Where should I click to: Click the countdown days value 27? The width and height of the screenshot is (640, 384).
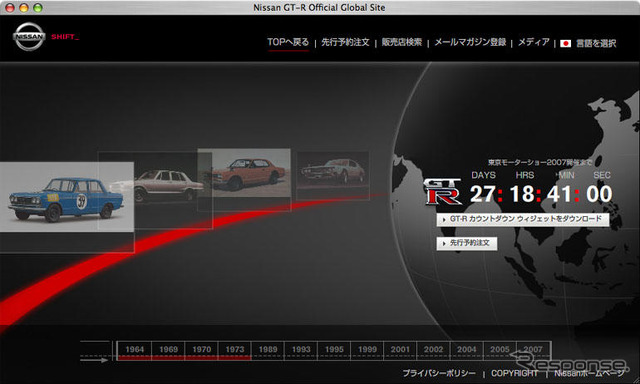coord(482,194)
